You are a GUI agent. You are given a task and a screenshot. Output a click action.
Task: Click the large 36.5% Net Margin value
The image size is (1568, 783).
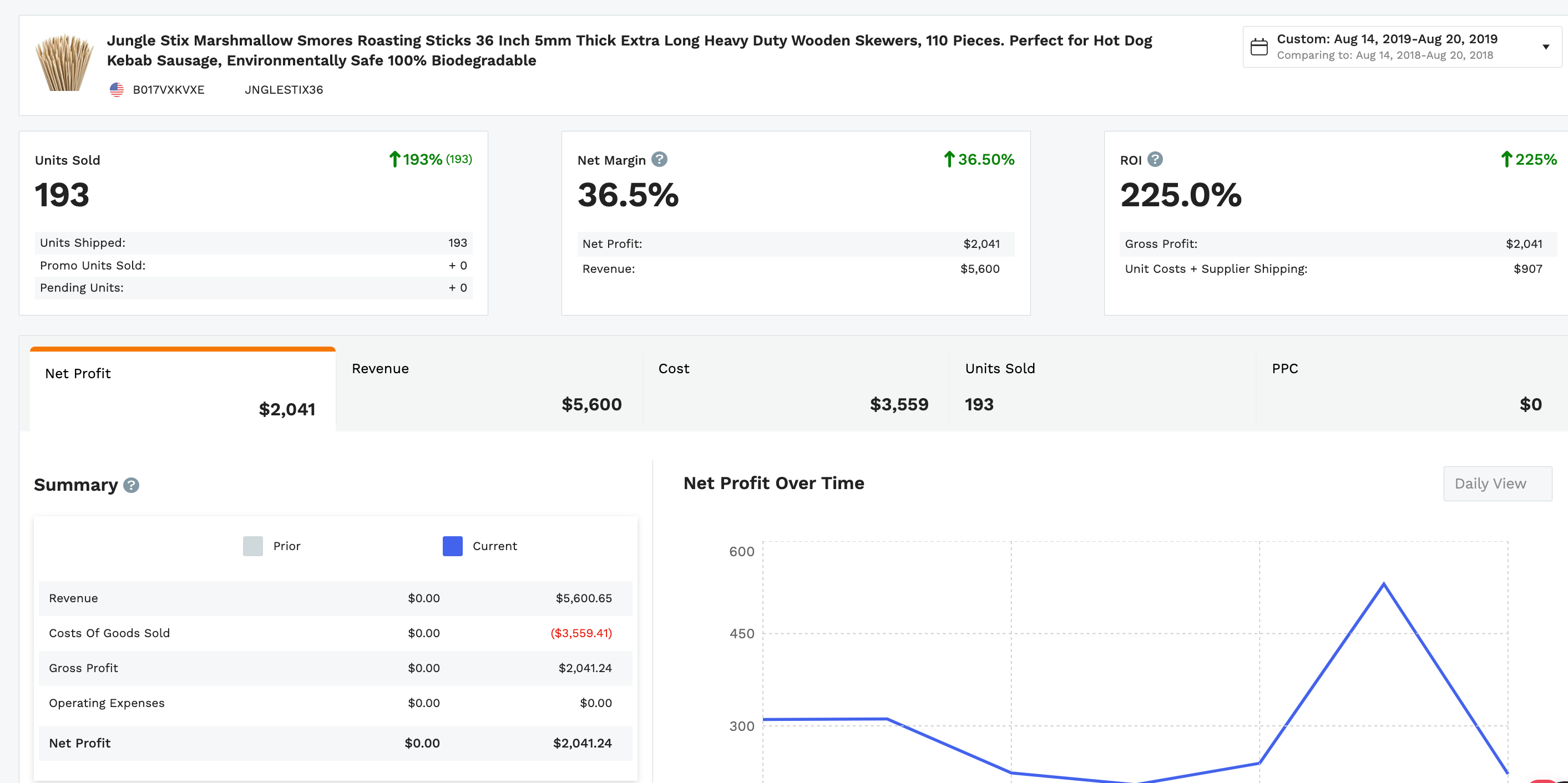(x=628, y=195)
